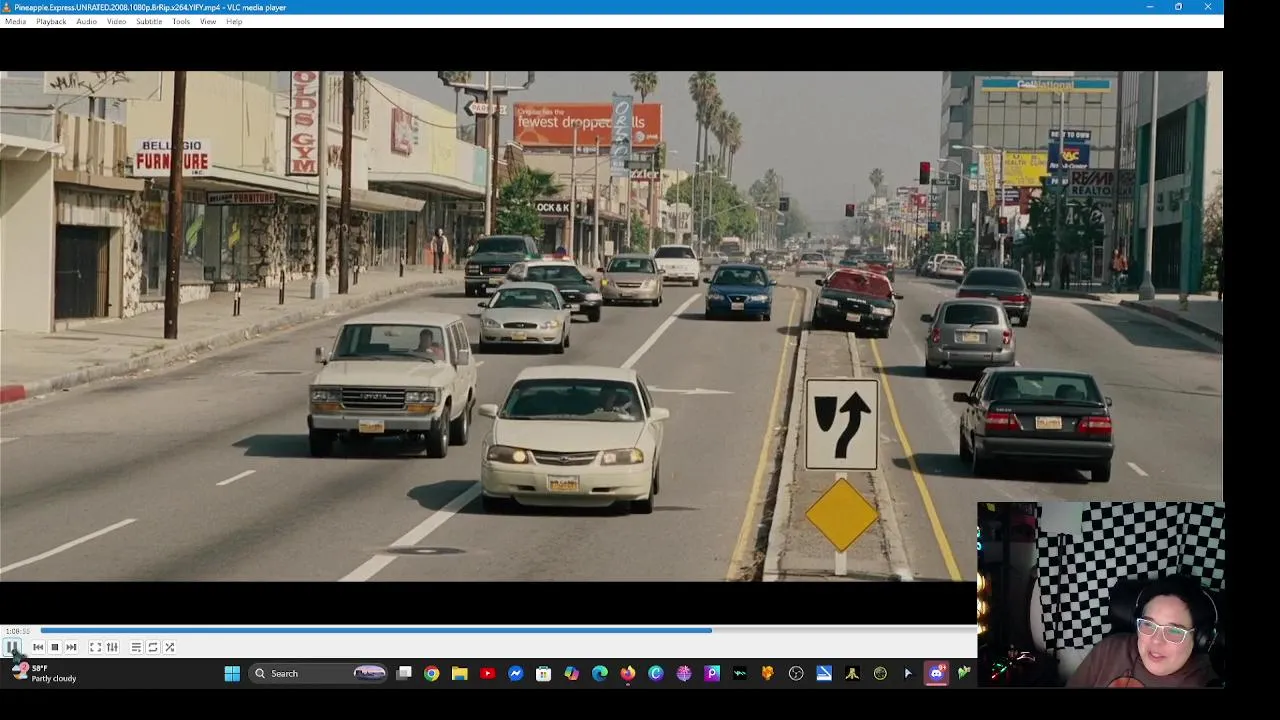This screenshot has width=1280, height=720.
Task: Open the Subtitle menu
Action: pyautogui.click(x=149, y=21)
